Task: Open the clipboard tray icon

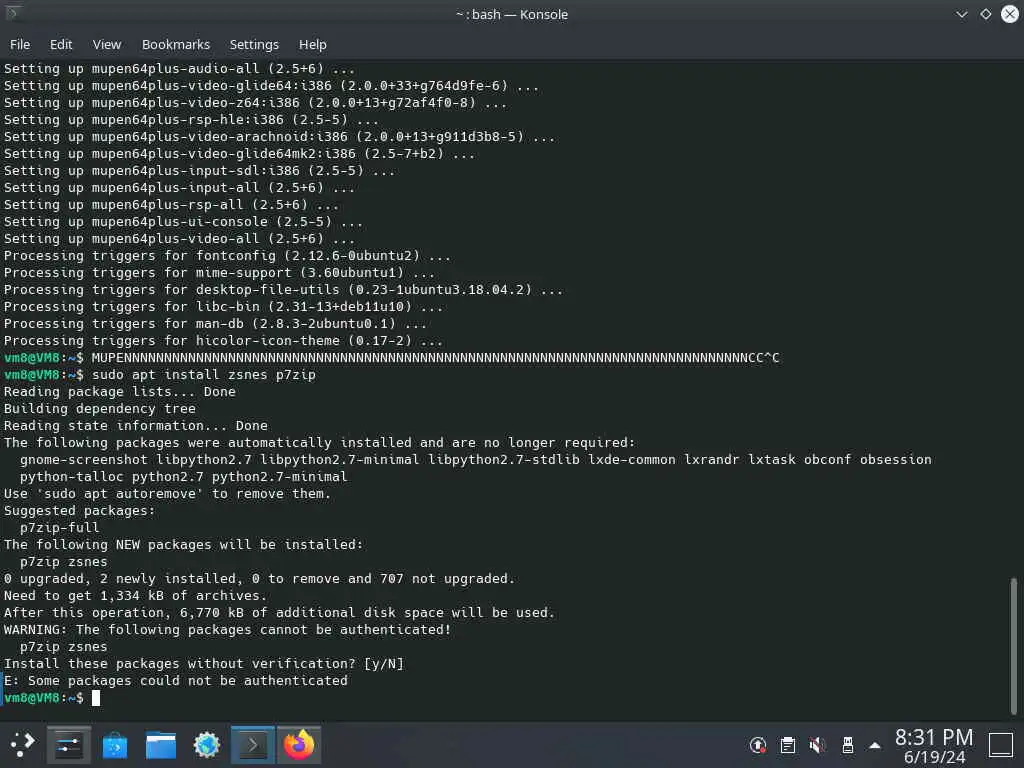Action: coord(788,745)
